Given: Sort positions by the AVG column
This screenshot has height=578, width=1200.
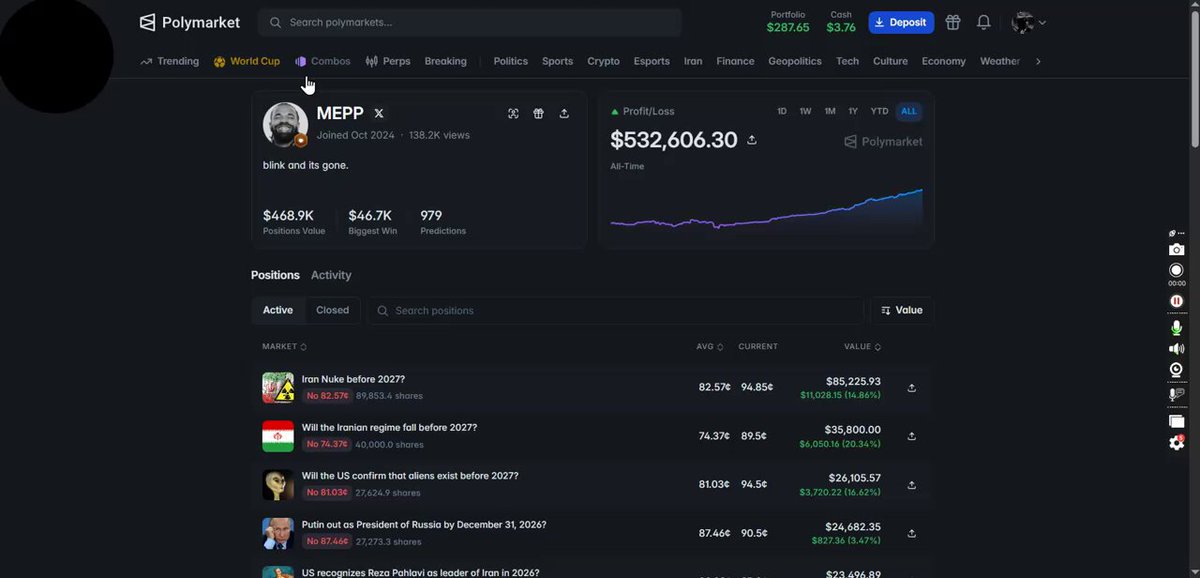Looking at the screenshot, I should pyautogui.click(x=711, y=347).
